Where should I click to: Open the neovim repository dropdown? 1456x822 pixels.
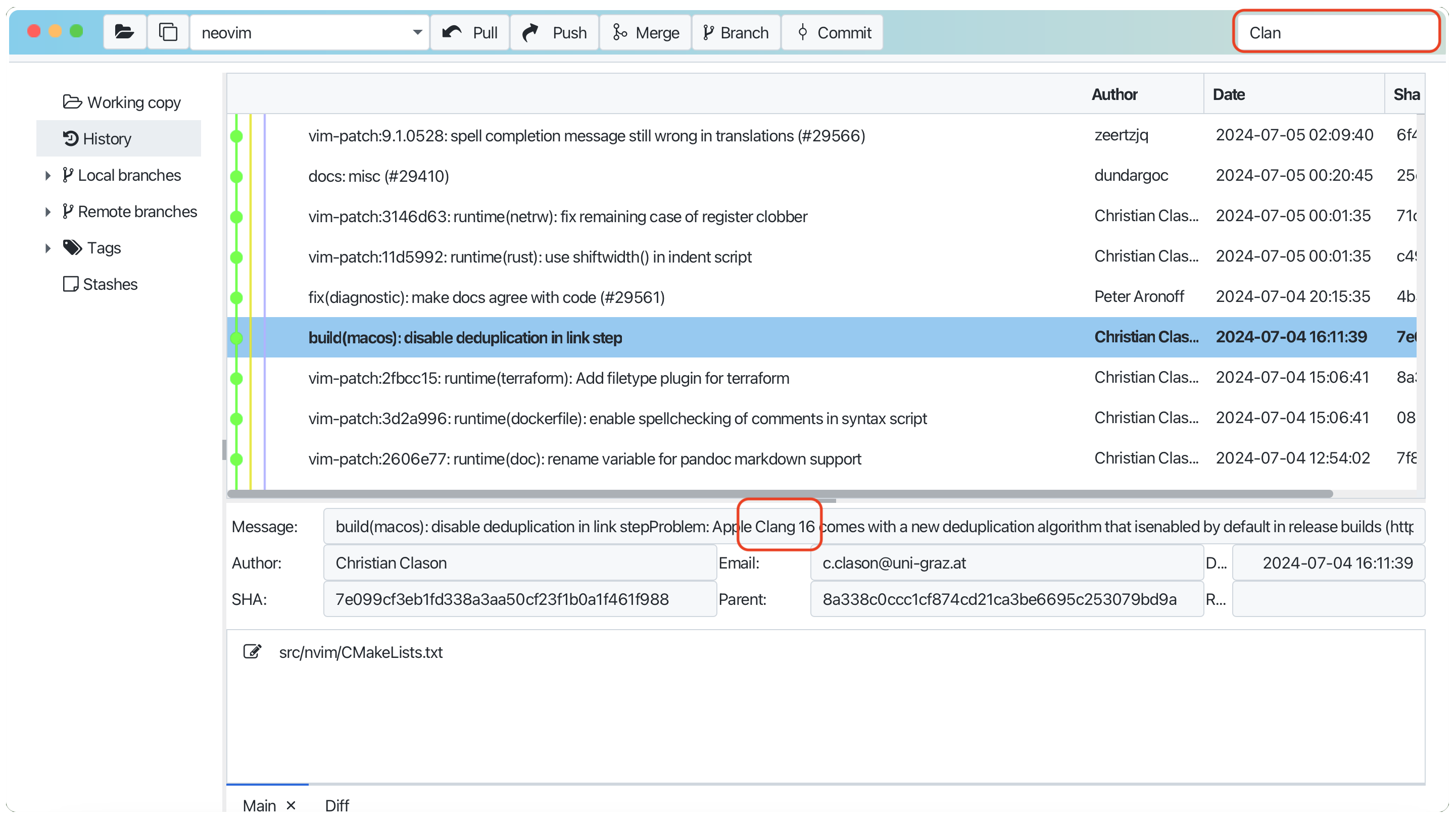pos(417,32)
